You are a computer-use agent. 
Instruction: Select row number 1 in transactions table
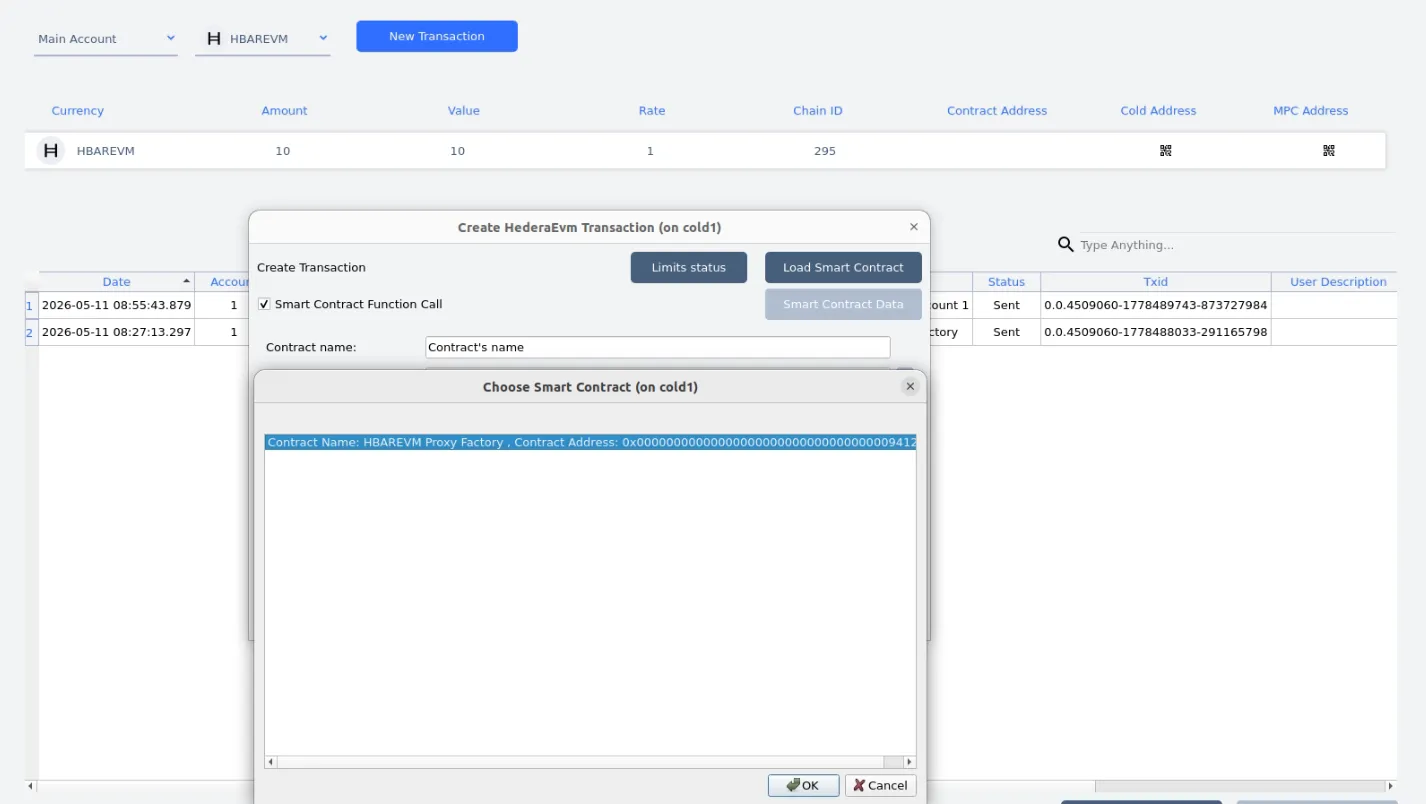point(30,305)
